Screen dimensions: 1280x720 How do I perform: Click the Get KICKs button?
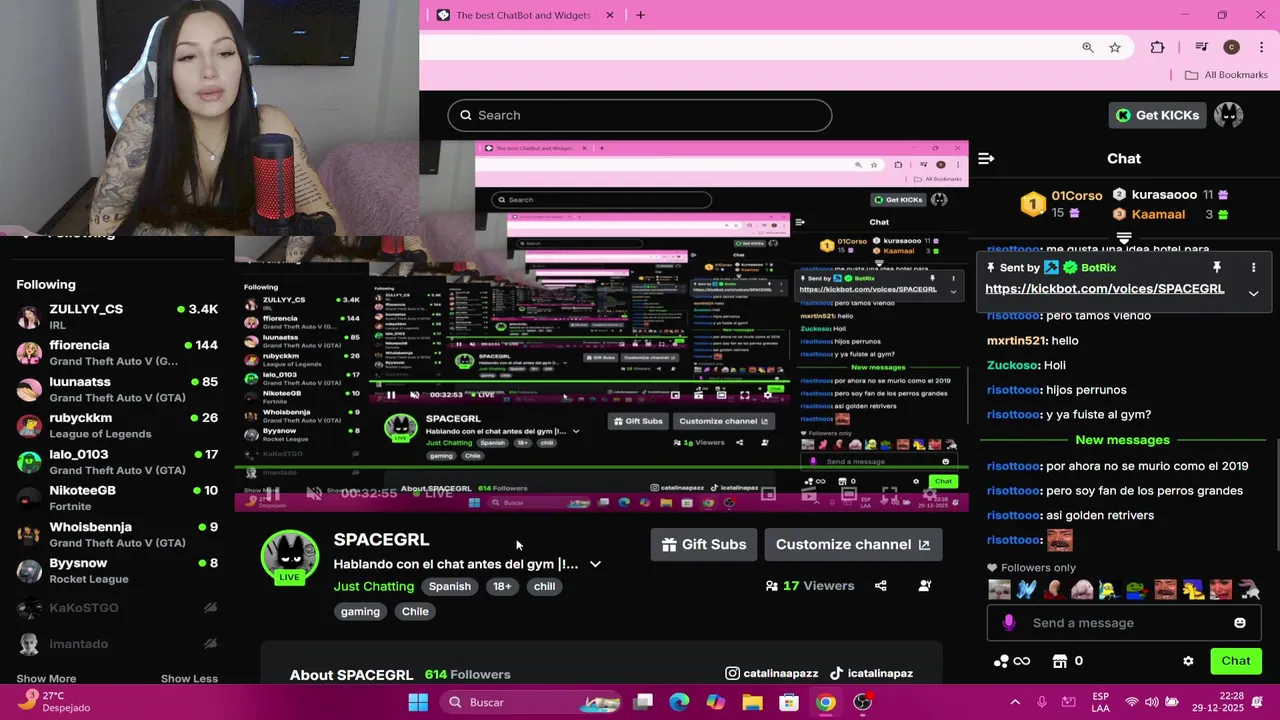[1157, 115]
